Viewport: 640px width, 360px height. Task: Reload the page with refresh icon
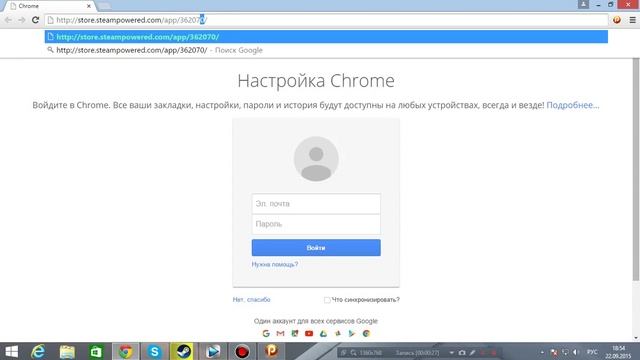coord(36,20)
